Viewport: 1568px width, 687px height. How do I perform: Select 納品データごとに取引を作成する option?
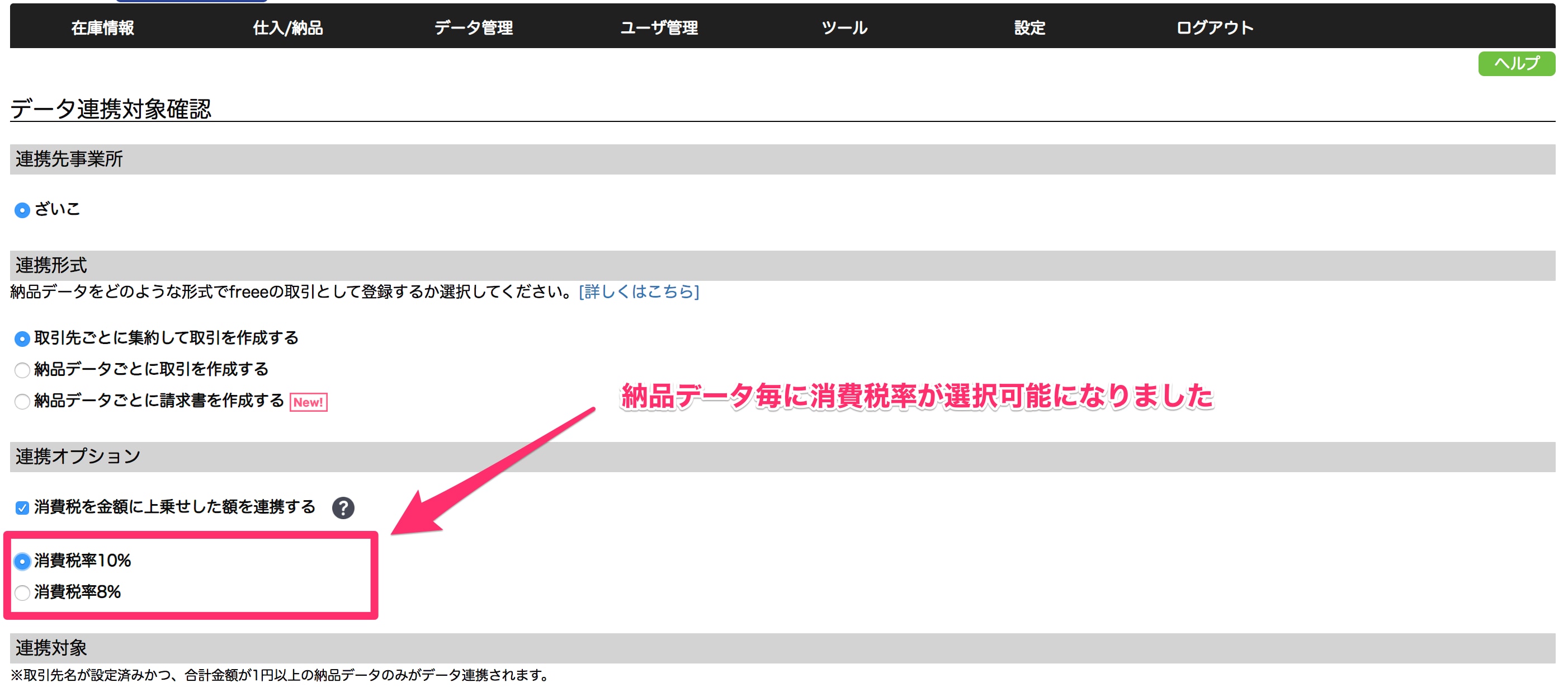click(x=22, y=370)
